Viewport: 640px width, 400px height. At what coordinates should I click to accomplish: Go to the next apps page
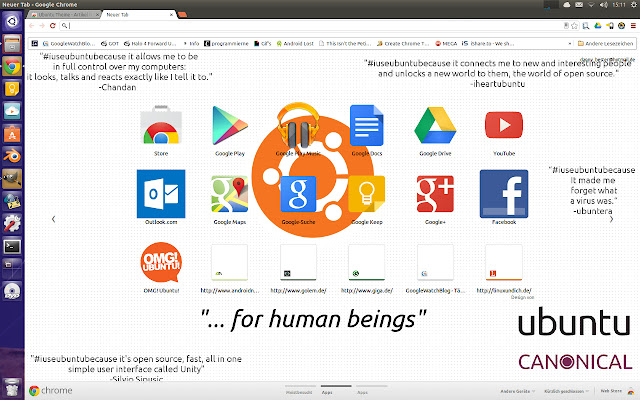611,219
